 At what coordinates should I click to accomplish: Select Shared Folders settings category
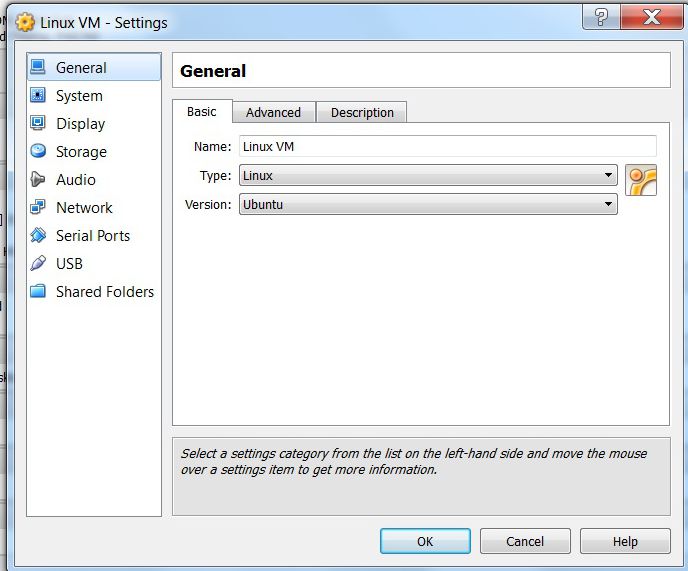click(94, 291)
